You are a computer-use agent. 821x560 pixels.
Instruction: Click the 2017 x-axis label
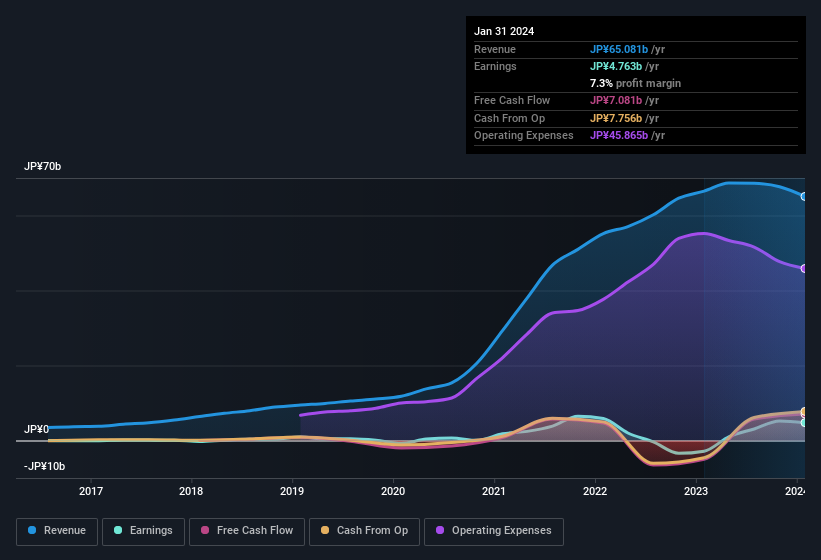pos(91,491)
